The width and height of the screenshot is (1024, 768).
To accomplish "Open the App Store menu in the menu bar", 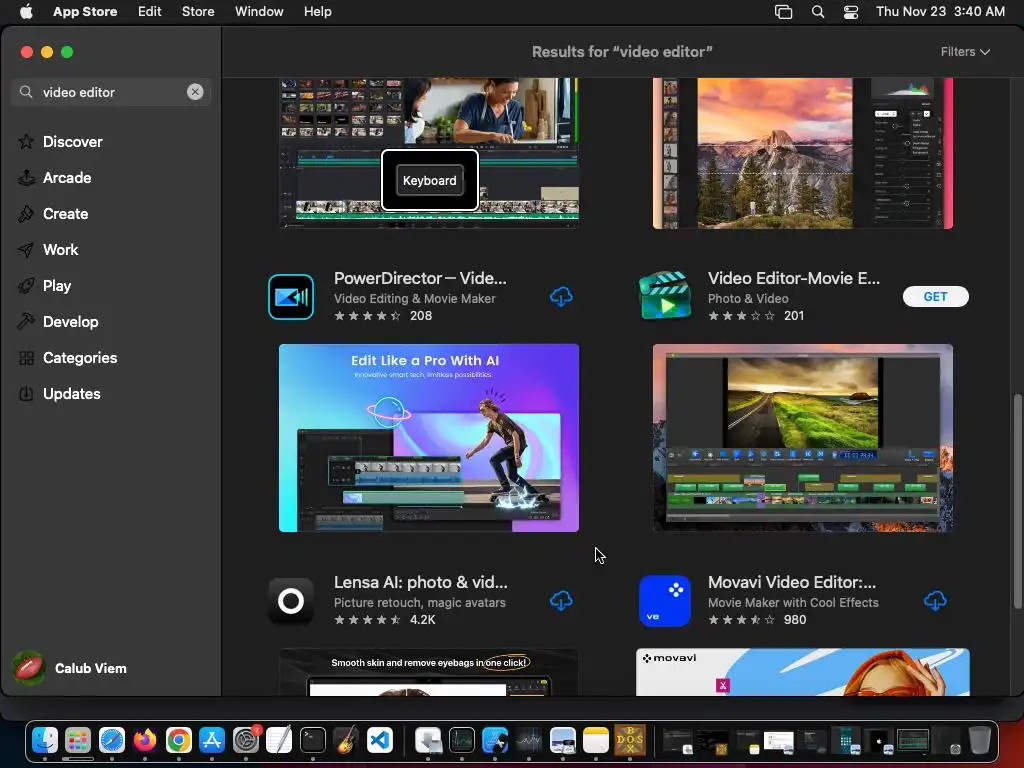I will coord(85,12).
